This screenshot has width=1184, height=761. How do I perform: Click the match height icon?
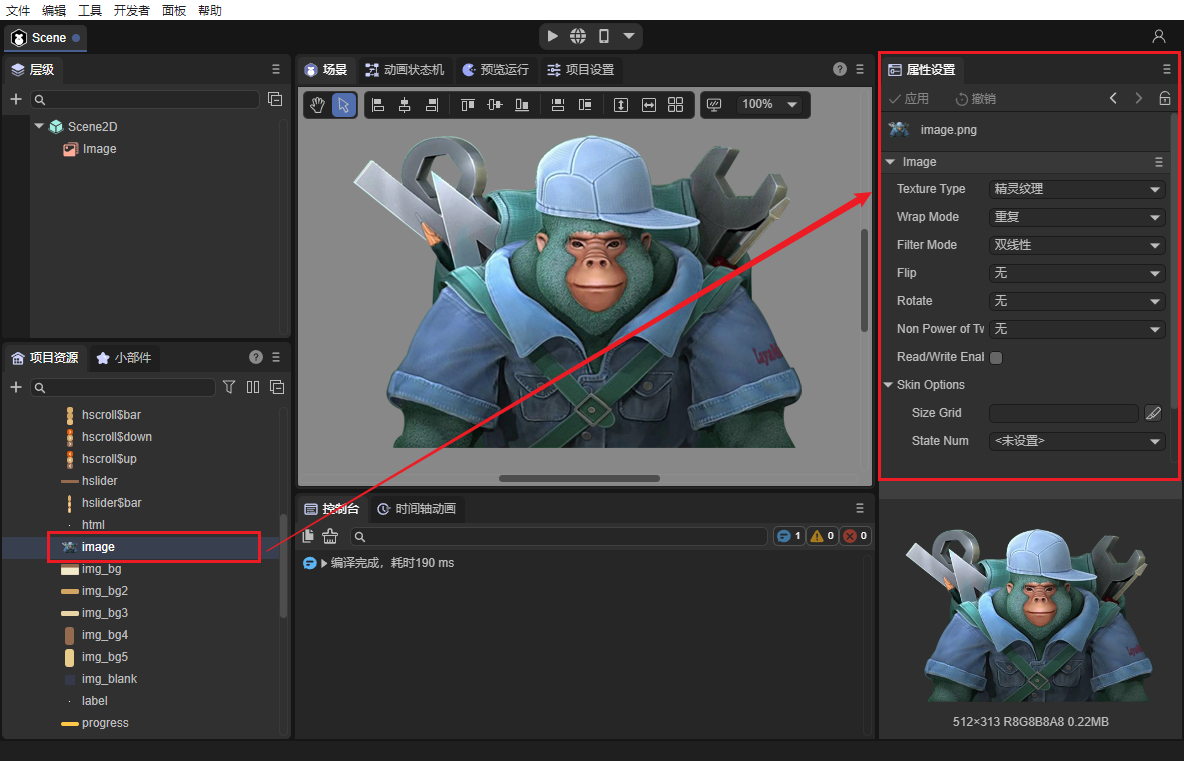click(621, 105)
